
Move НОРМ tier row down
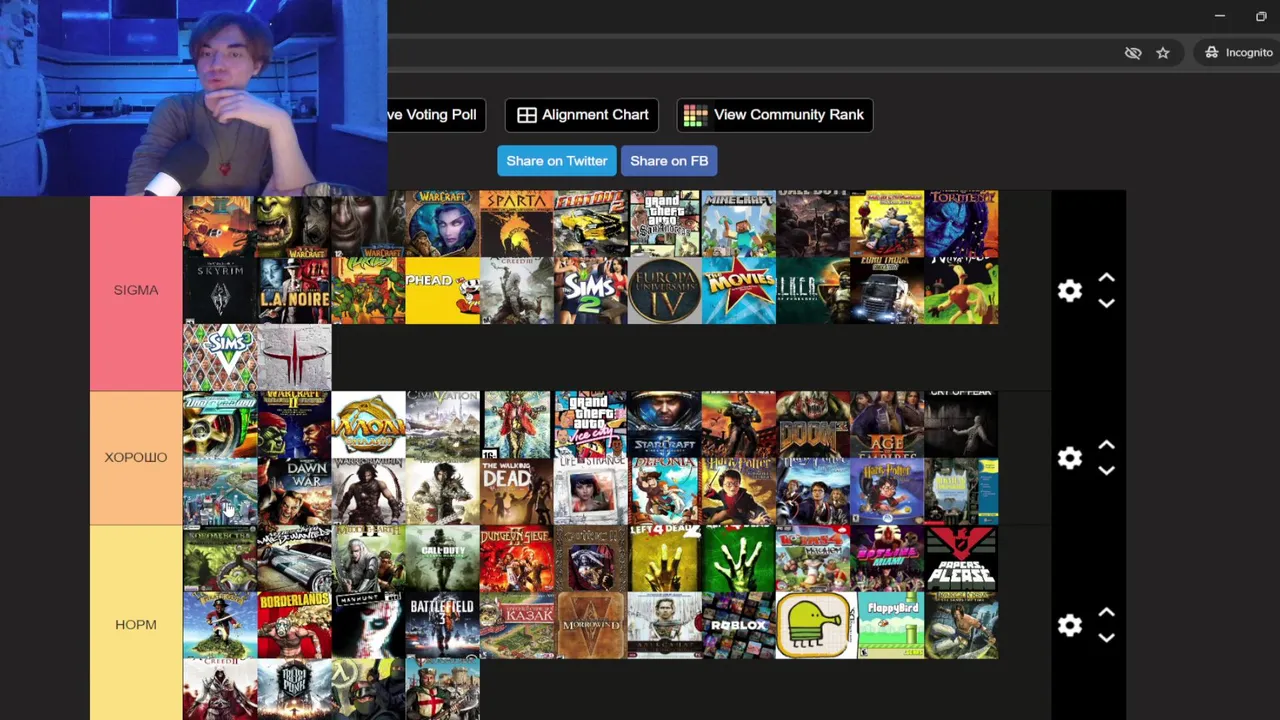point(1106,637)
